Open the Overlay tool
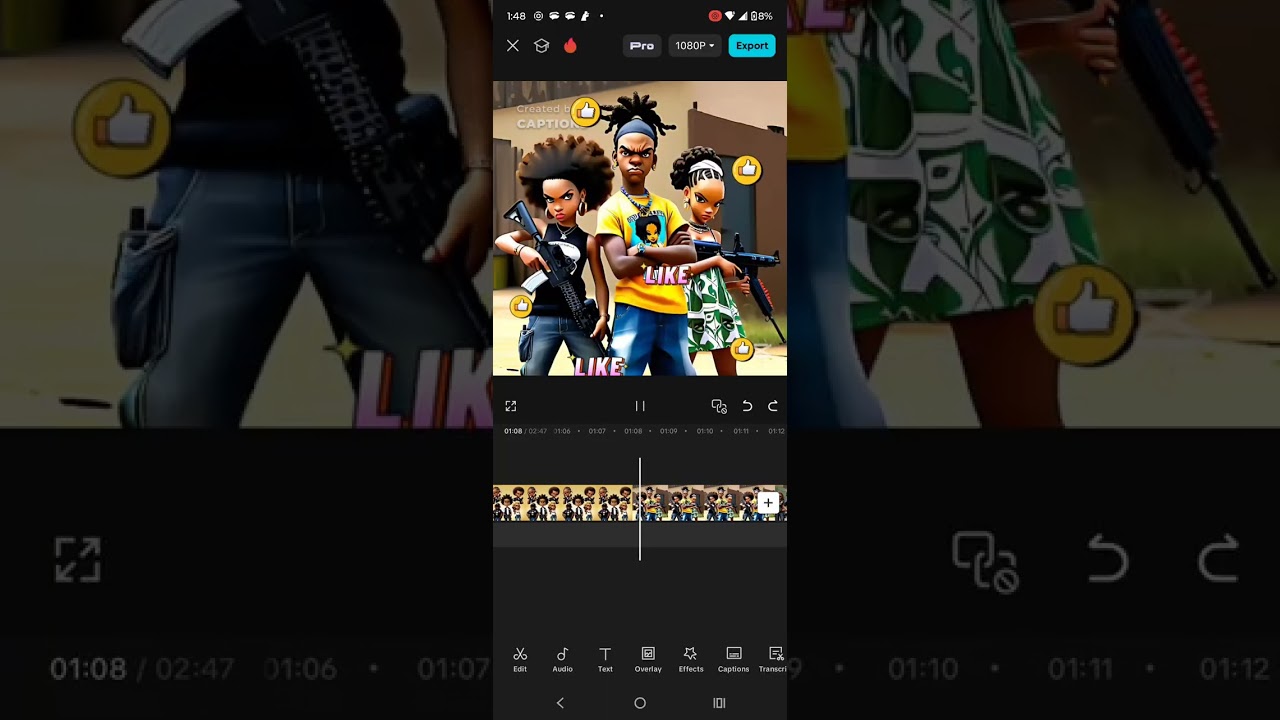Image resolution: width=1280 pixels, height=720 pixels. (648, 659)
